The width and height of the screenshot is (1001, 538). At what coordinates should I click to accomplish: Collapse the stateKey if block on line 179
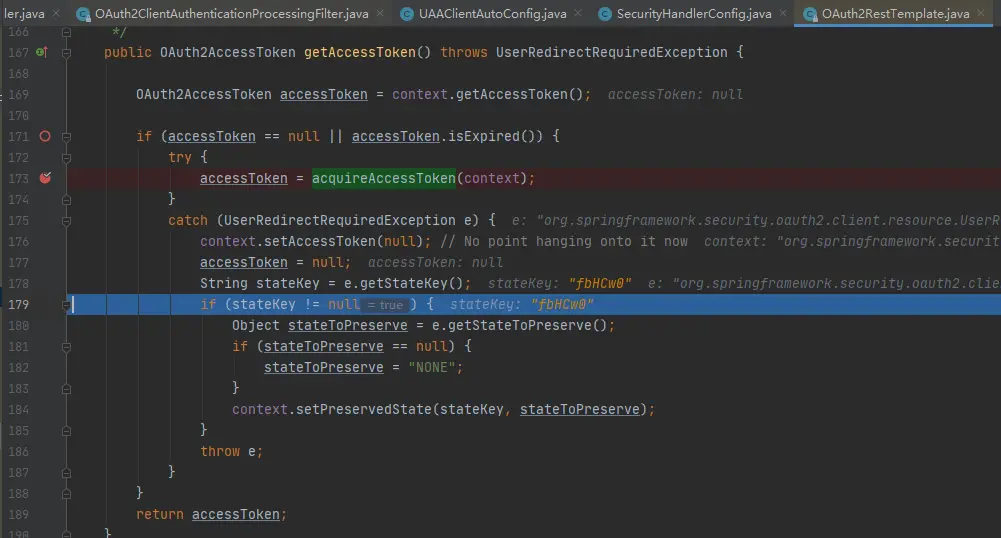point(66,305)
